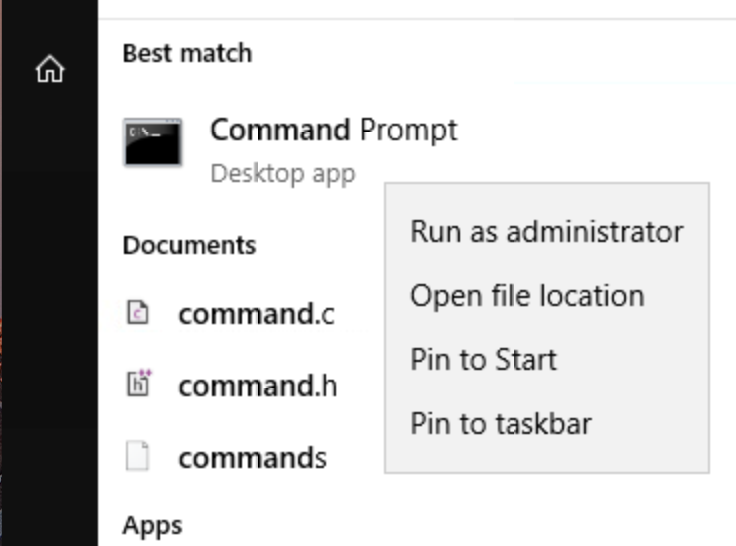Image resolution: width=736 pixels, height=546 pixels.
Task: Click the Home icon in the sidebar
Action: (49, 70)
